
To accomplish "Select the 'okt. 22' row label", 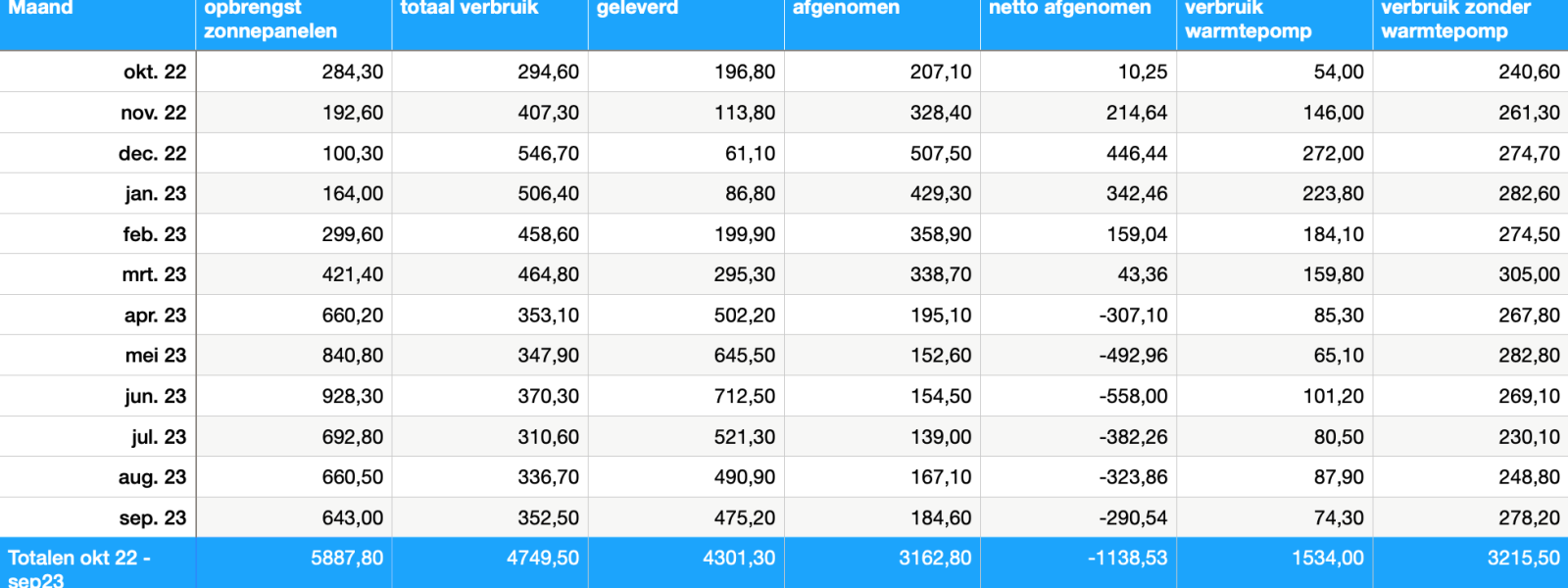I will coord(155,72).
